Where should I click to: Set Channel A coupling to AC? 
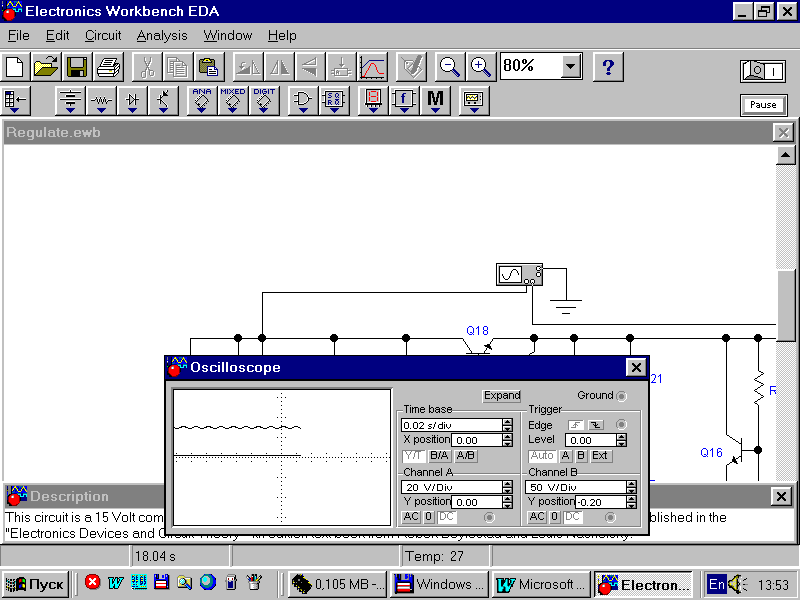[411, 517]
